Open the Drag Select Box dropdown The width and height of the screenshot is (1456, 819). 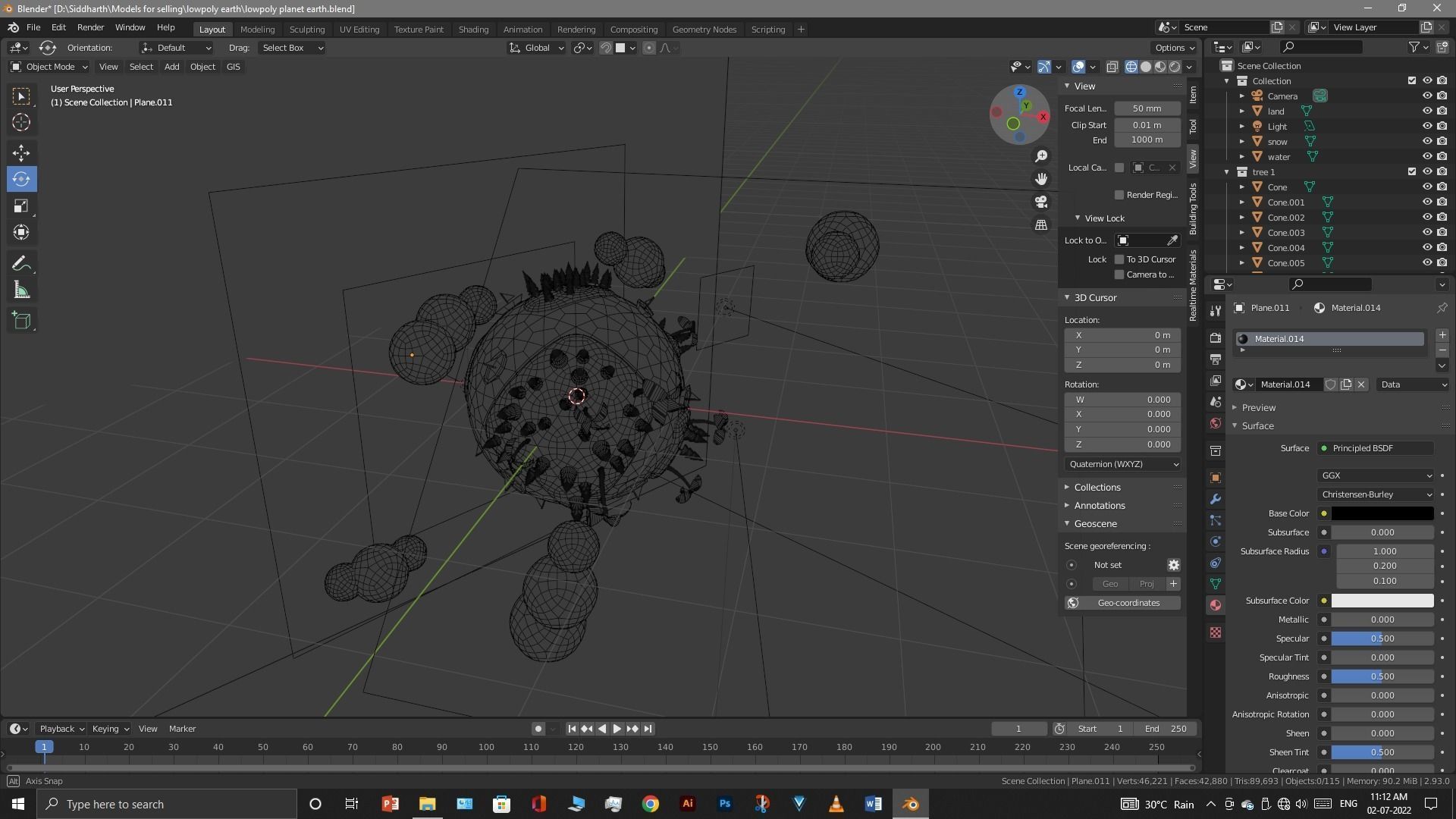click(x=291, y=48)
